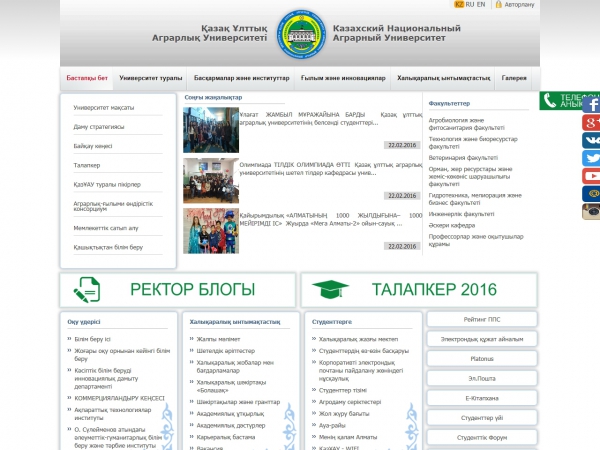The width and height of the screenshot is (600, 450).
Task: Click the graduation cap icon in Талапкер banner
Action: click(x=330, y=289)
